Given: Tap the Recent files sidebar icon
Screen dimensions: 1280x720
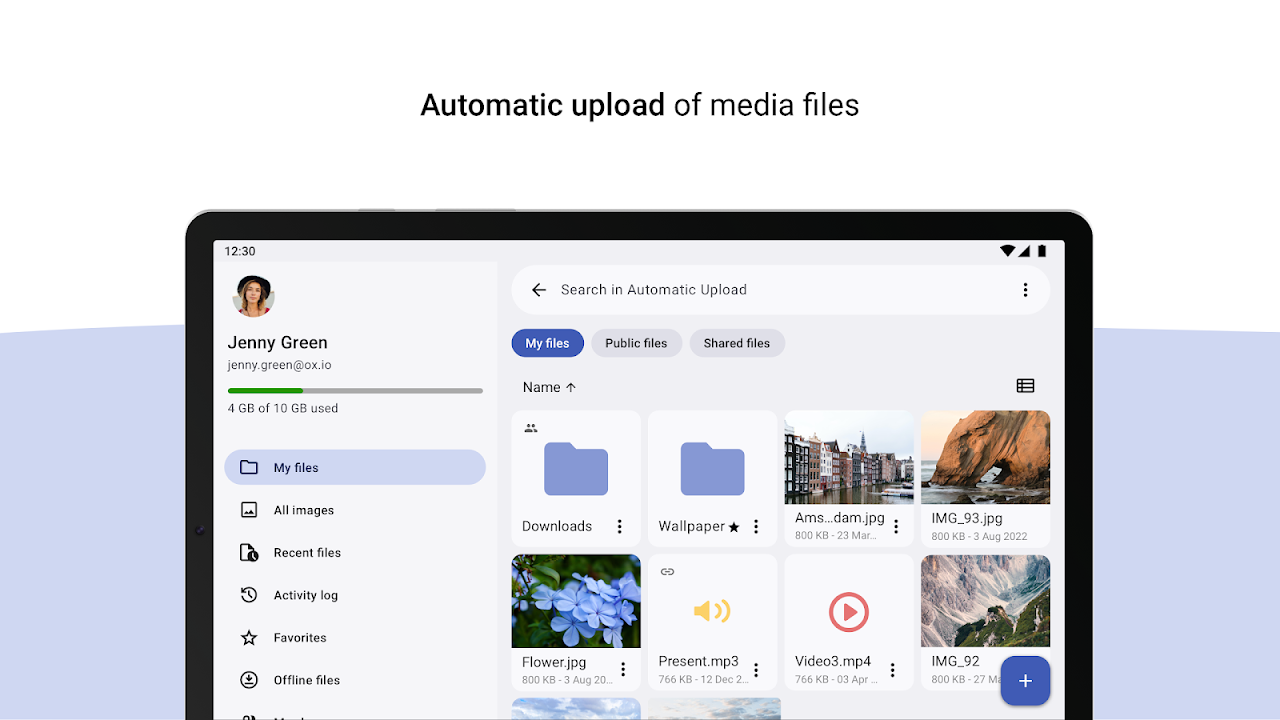Looking at the screenshot, I should pyautogui.click(x=249, y=553).
